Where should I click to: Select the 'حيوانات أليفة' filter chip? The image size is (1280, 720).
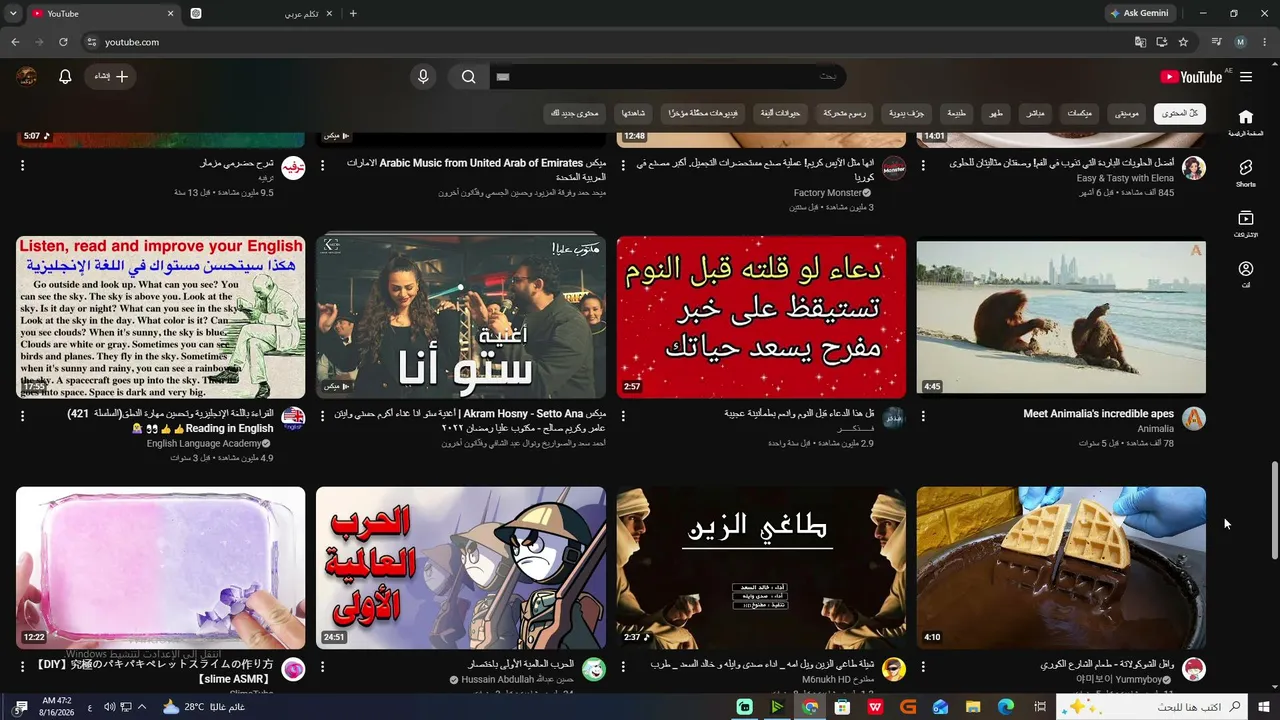click(781, 113)
